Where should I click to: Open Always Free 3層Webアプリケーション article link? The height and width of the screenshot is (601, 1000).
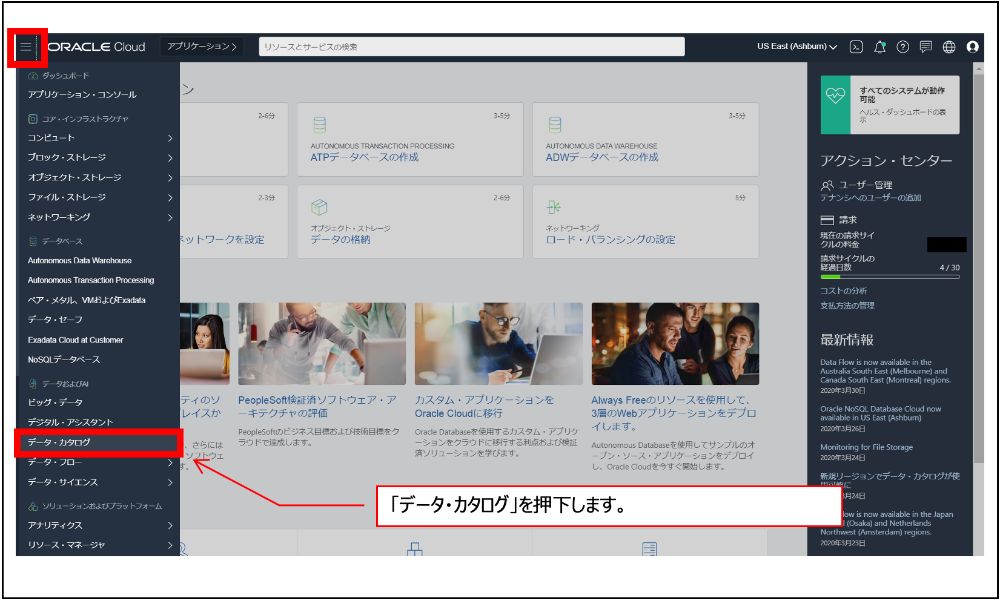pyautogui.click(x=673, y=413)
